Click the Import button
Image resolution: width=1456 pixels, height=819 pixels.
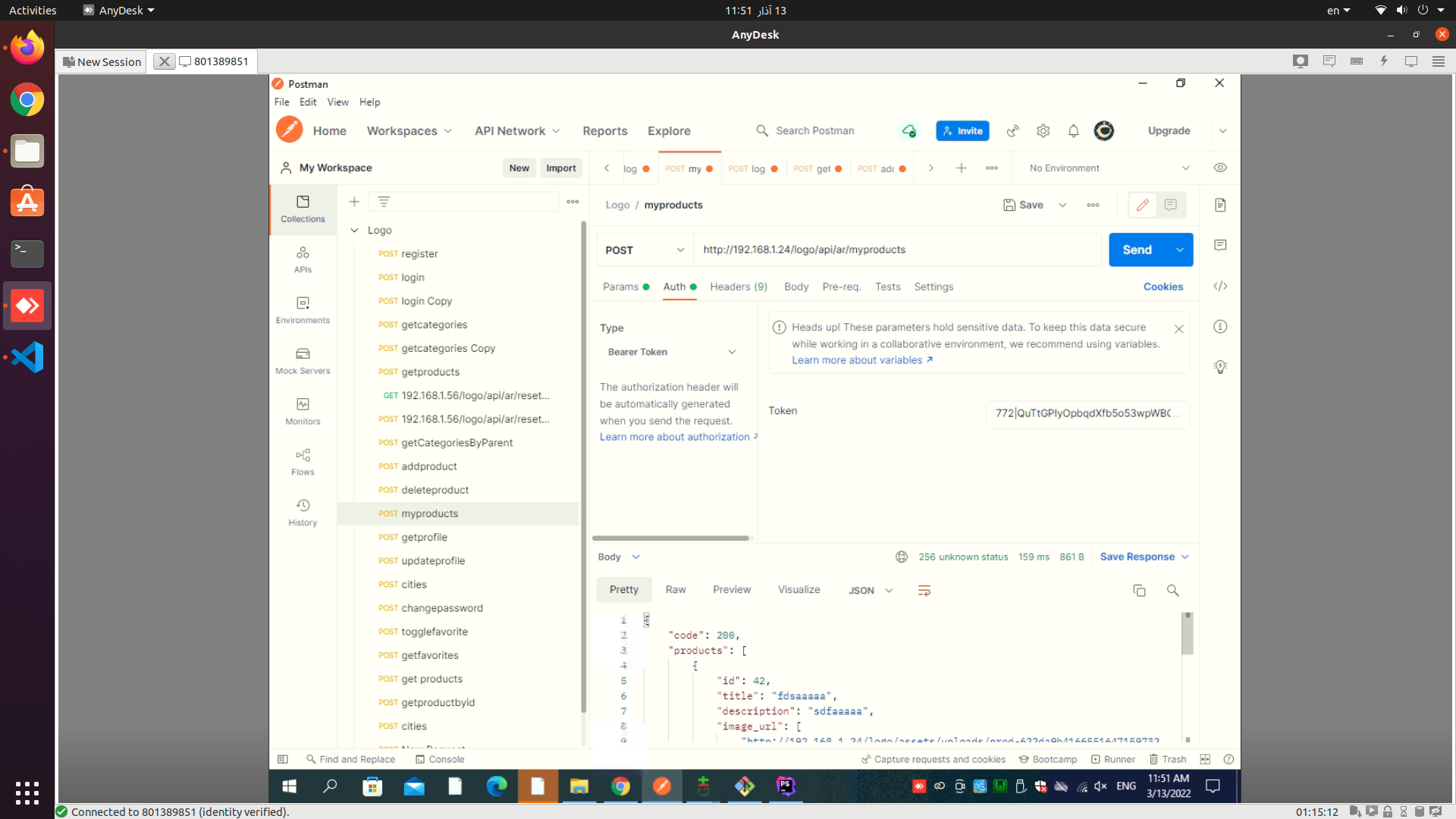pos(561,168)
